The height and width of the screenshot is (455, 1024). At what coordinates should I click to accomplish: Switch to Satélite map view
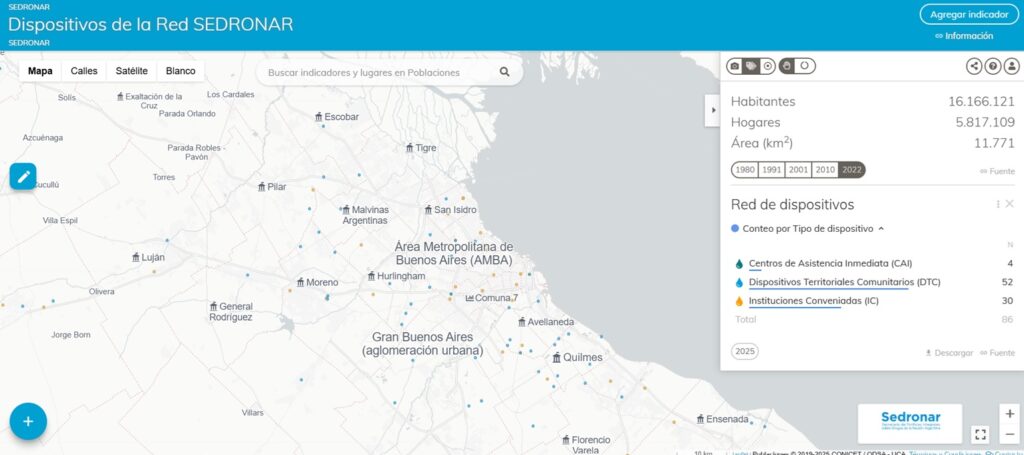coord(132,71)
